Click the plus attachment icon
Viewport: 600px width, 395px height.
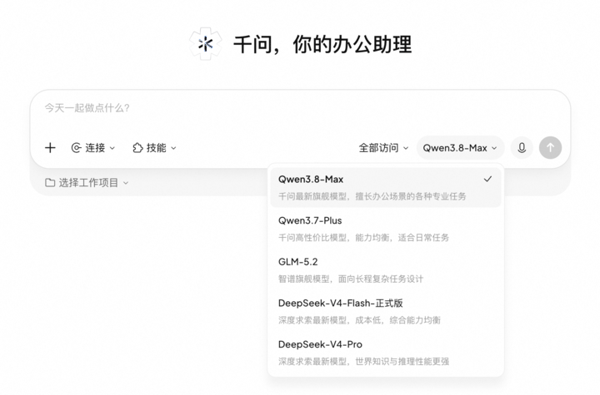(50, 148)
